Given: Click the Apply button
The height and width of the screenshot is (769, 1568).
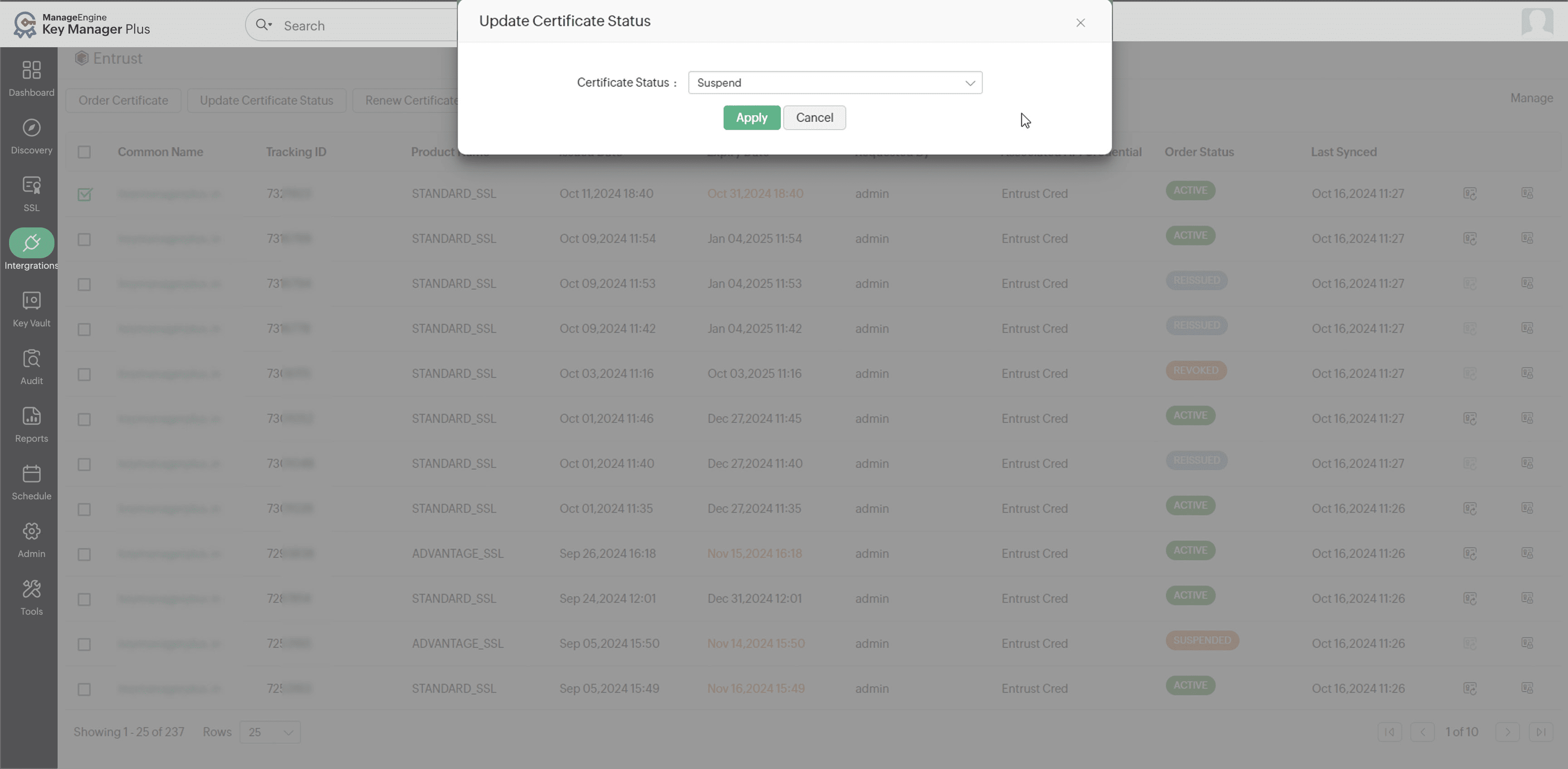Looking at the screenshot, I should 752,118.
